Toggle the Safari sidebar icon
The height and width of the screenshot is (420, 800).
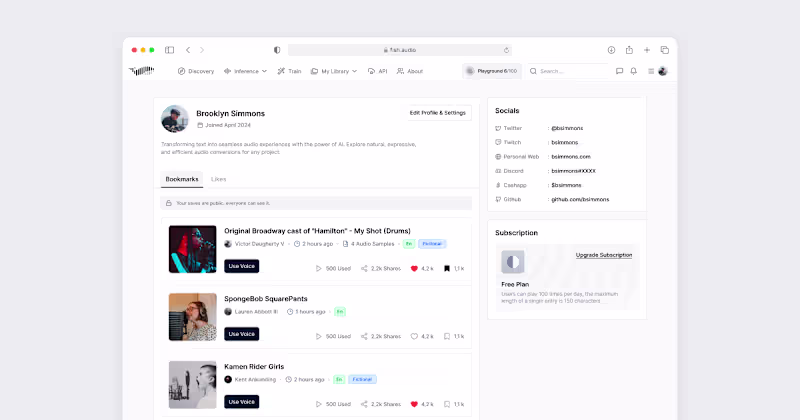point(169,50)
